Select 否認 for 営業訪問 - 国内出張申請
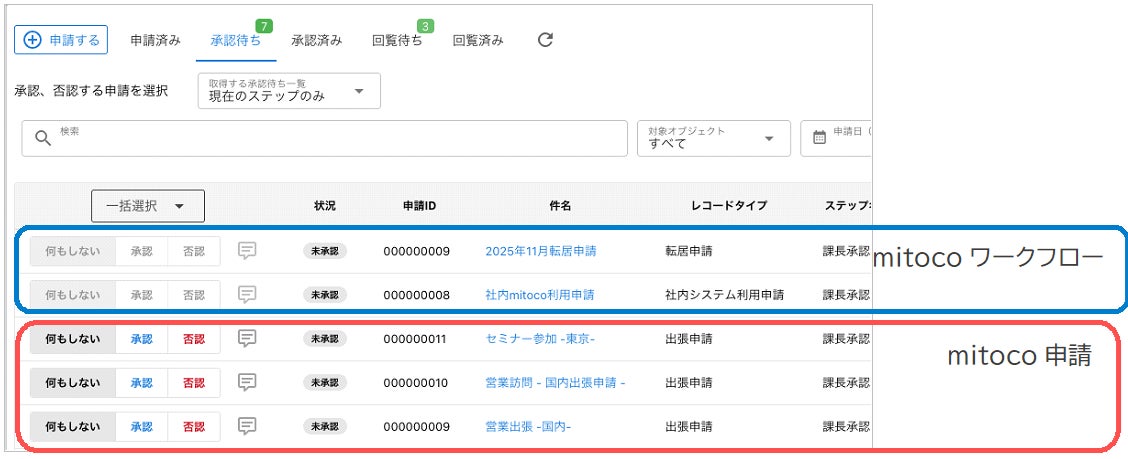The width and height of the screenshot is (1128, 459). [x=194, y=383]
